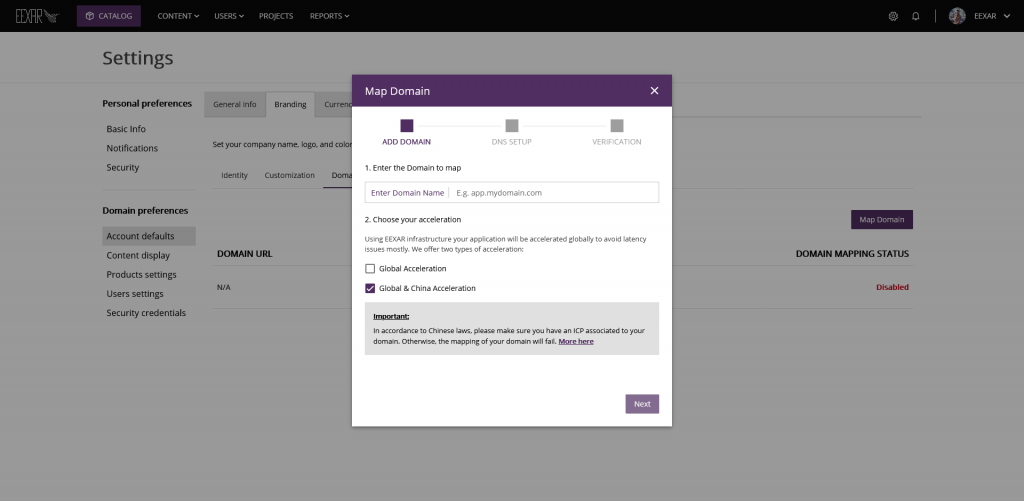
Task: Close the Map Domain dialog
Action: point(654,91)
